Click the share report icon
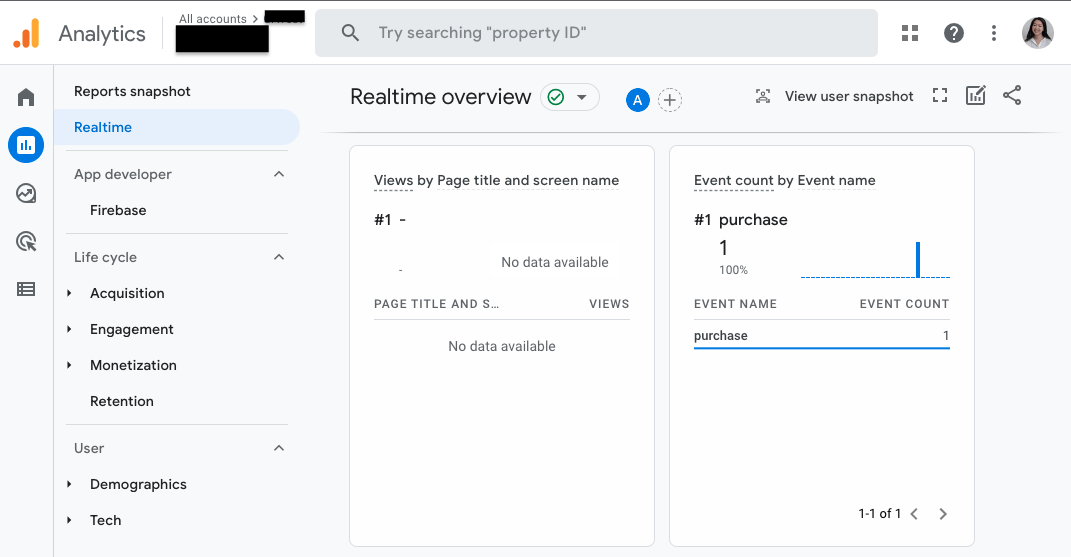The height and width of the screenshot is (557, 1071). (1012, 95)
